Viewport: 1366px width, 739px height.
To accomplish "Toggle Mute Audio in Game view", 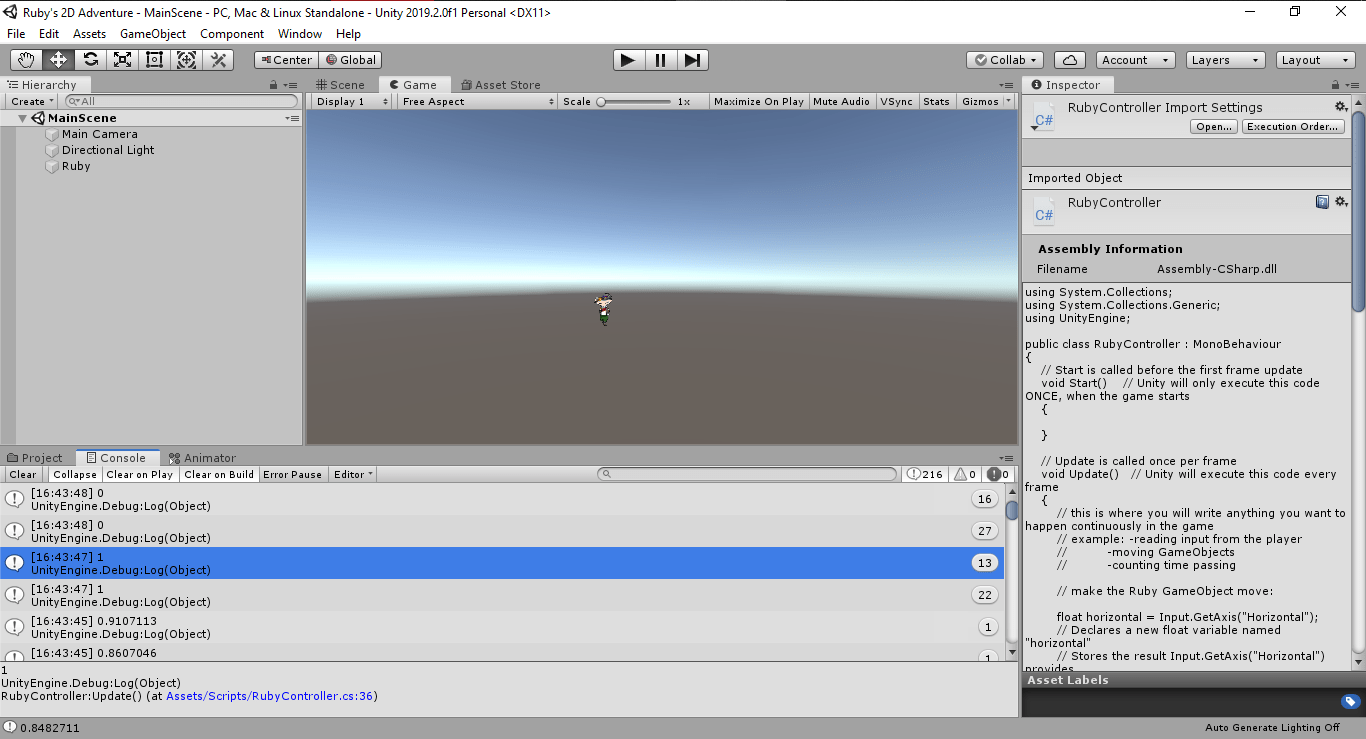I will tap(841, 101).
